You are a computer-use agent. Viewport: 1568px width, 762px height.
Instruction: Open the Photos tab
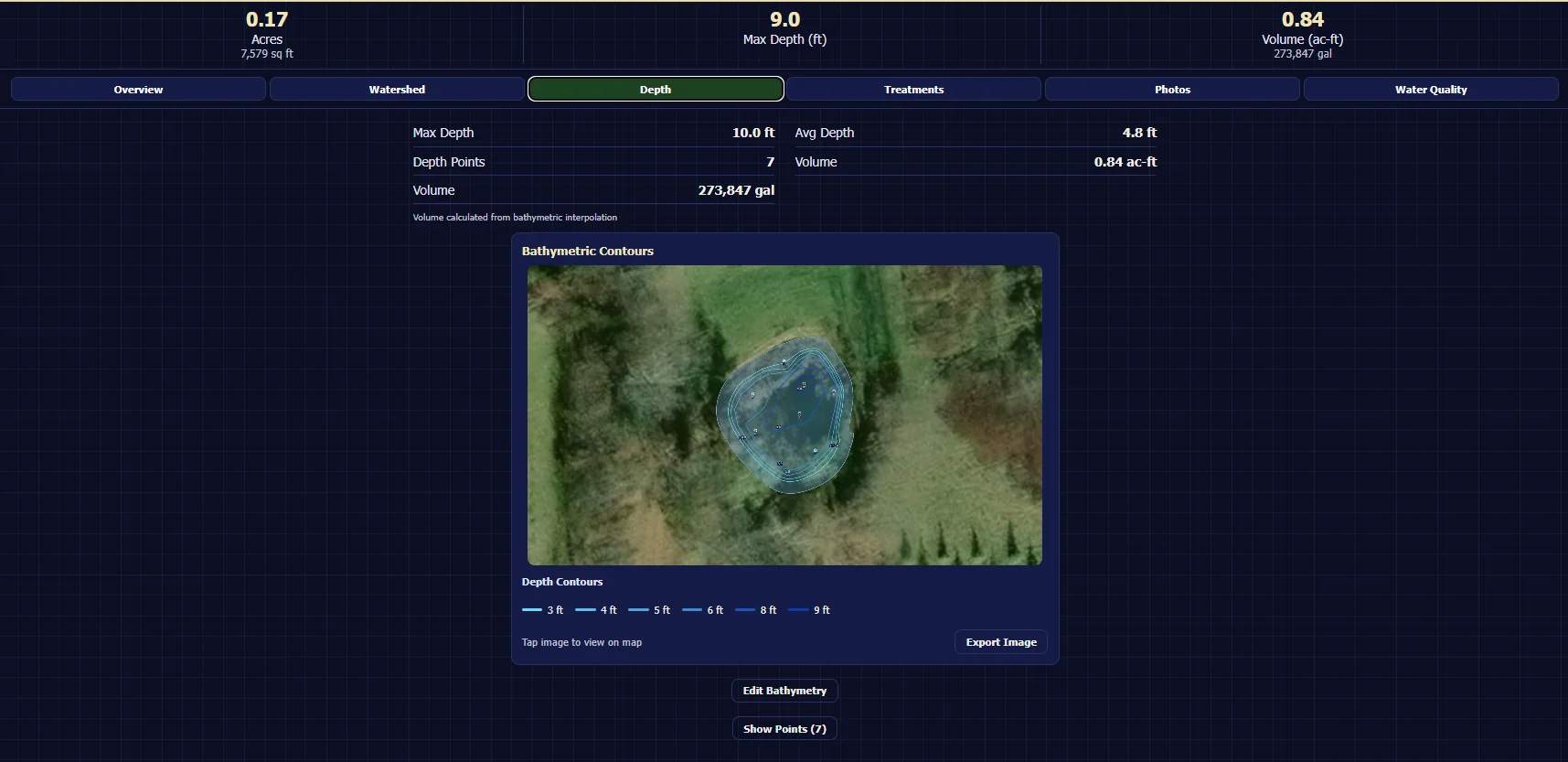point(1172,89)
